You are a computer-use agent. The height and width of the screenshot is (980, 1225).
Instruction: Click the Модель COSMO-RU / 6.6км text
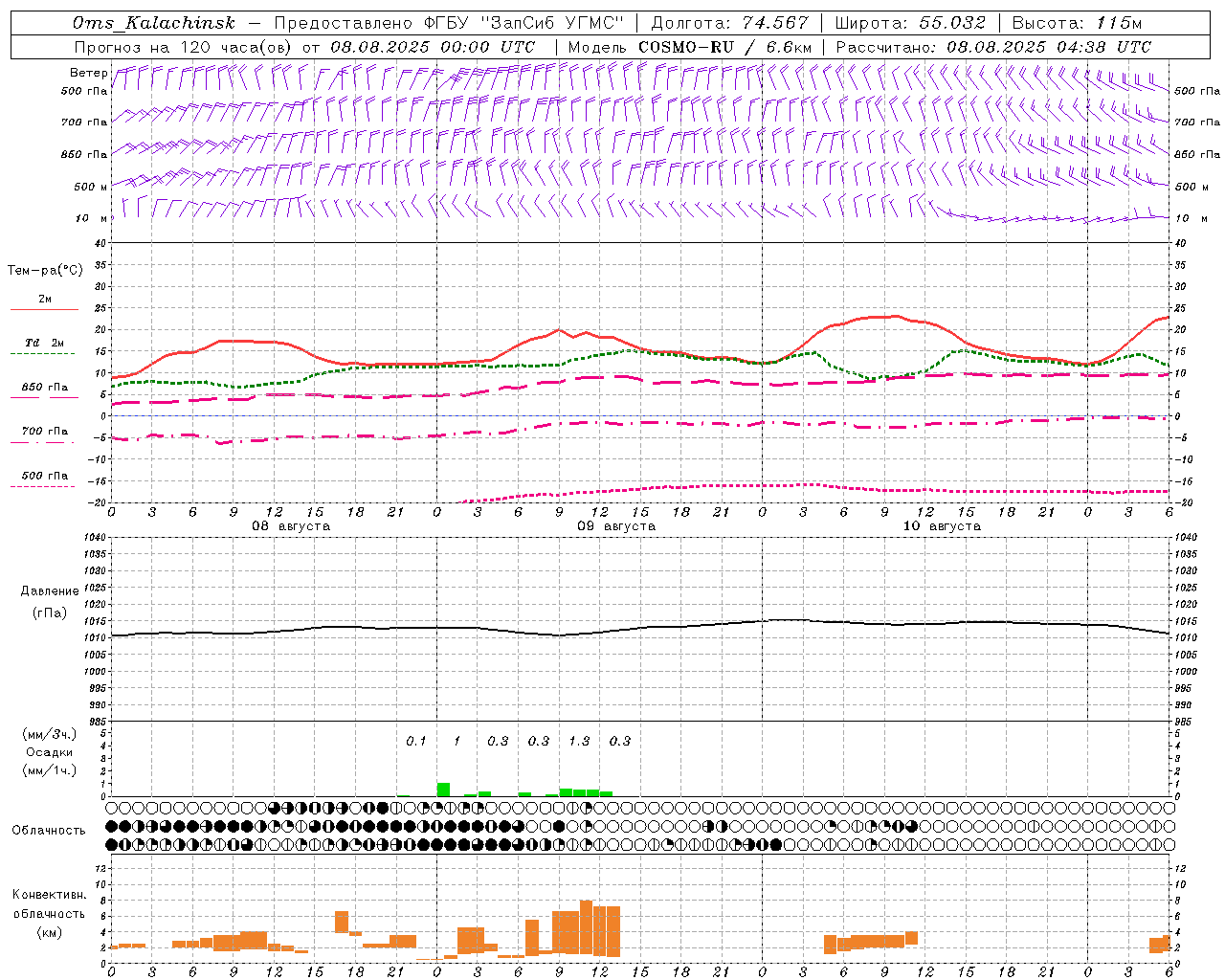click(x=689, y=47)
